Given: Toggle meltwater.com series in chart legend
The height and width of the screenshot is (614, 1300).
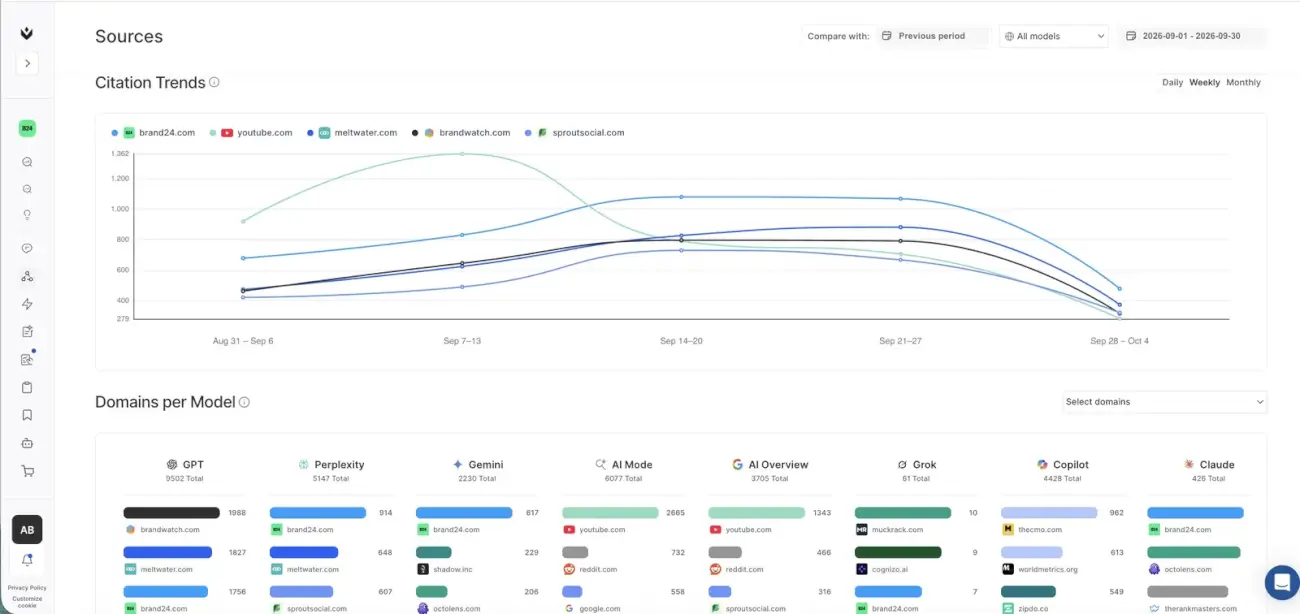Looking at the screenshot, I should (352, 132).
